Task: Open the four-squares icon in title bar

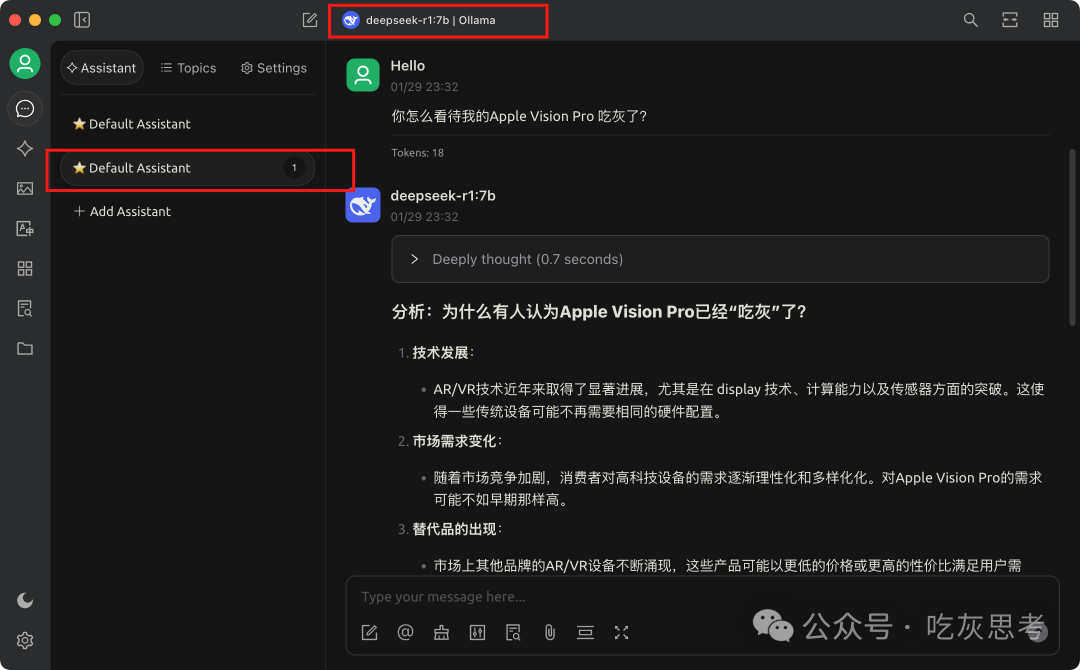Action: [1050, 20]
